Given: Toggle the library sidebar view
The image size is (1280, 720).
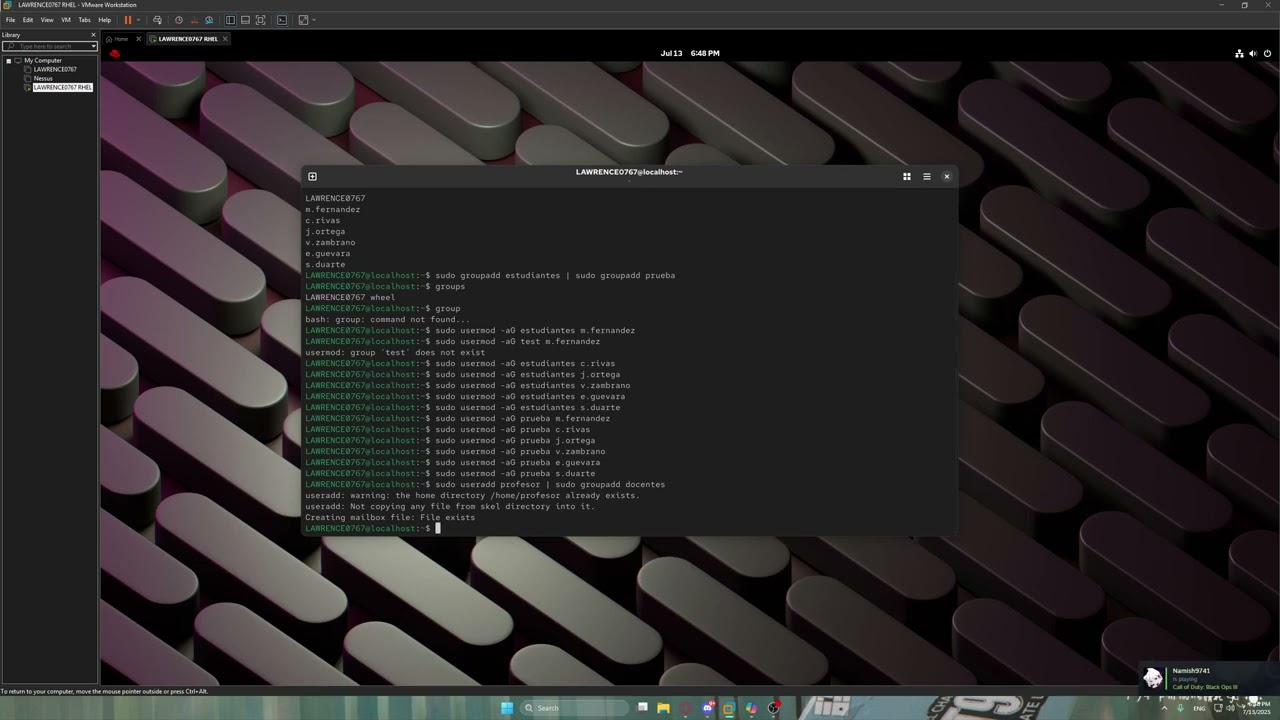Looking at the screenshot, I should click(230, 20).
